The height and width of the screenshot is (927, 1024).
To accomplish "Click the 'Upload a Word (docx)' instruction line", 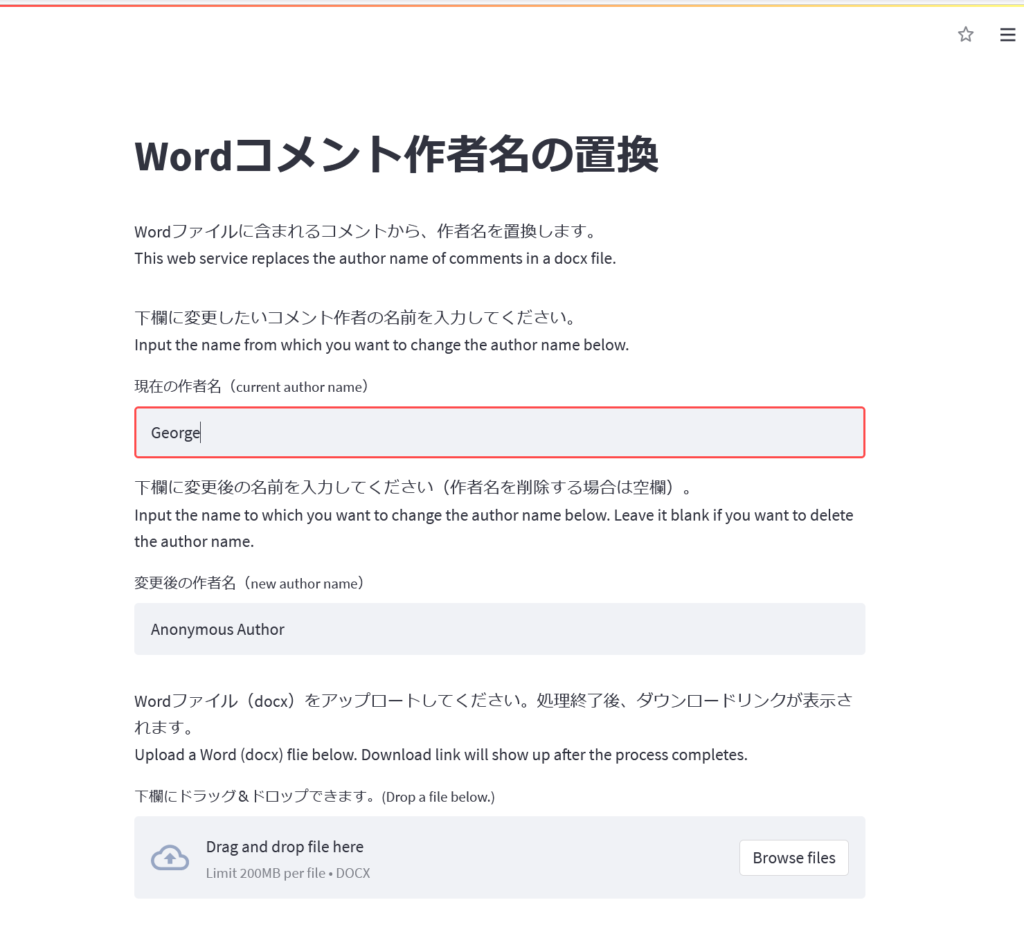I will click(x=440, y=754).
